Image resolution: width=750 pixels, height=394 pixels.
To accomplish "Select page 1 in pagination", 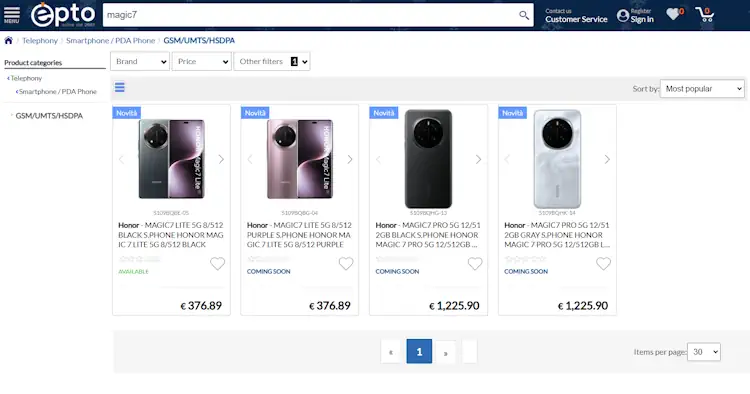I will (419, 351).
